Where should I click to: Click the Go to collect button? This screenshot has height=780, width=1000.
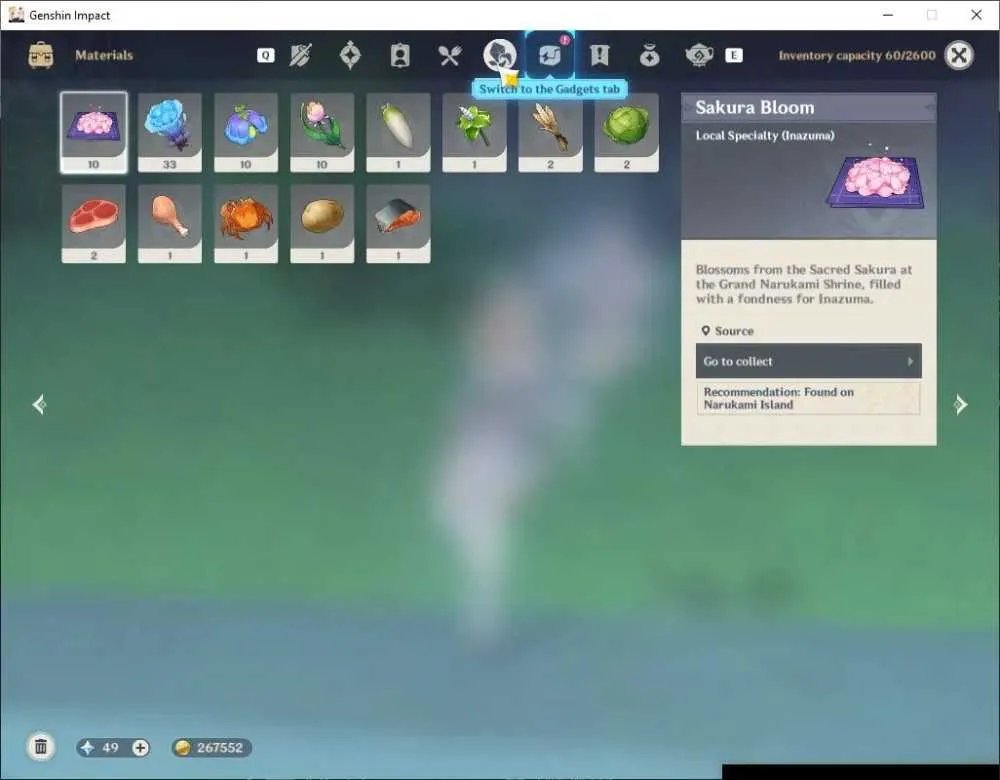[809, 361]
